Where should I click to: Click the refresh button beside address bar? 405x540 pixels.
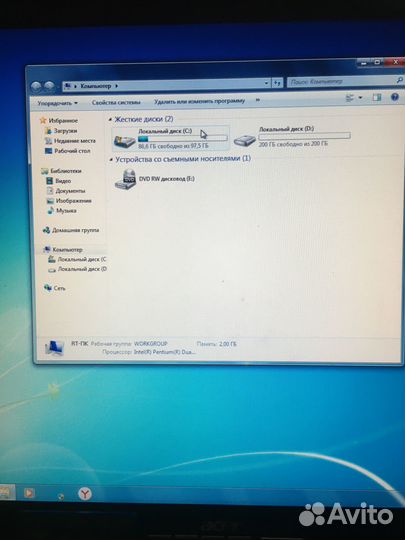[277, 83]
